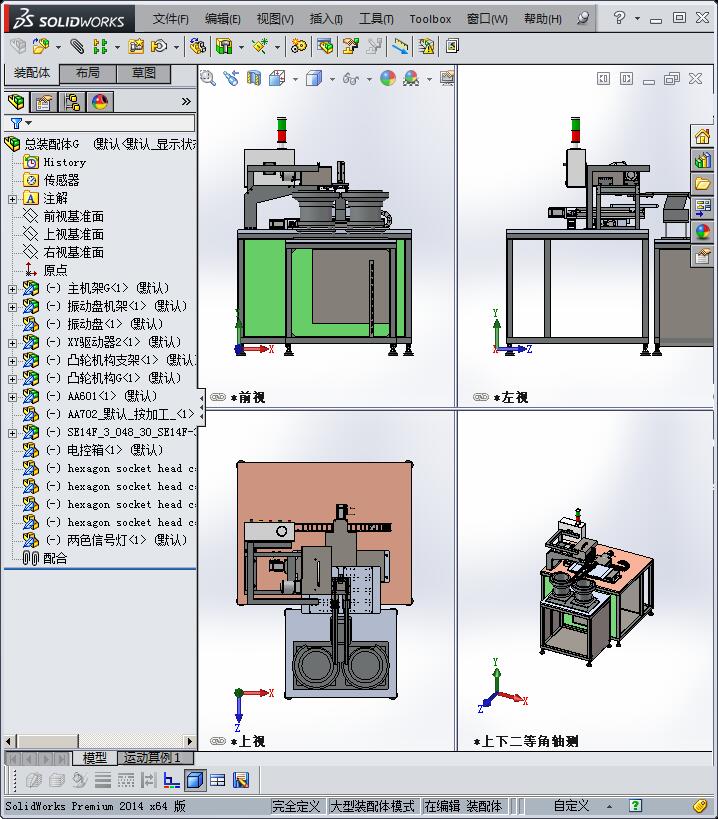Screen dimensions: 718x819
Task: Click the Insert Components tool
Action: (x=41, y=46)
